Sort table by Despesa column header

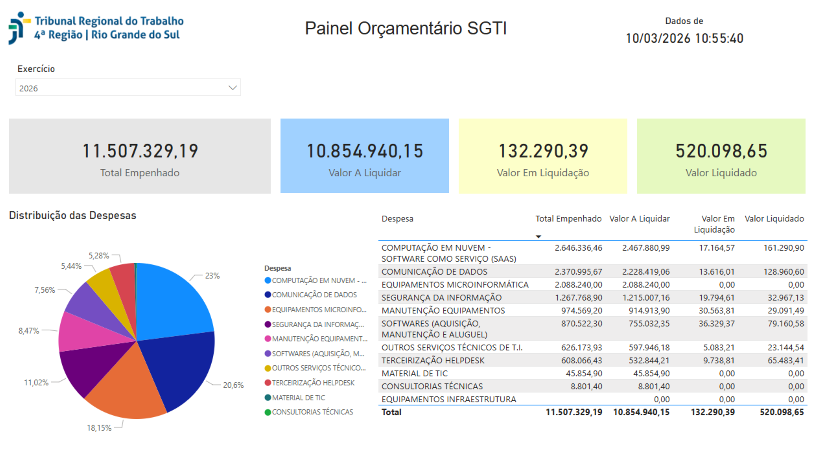[397, 218]
